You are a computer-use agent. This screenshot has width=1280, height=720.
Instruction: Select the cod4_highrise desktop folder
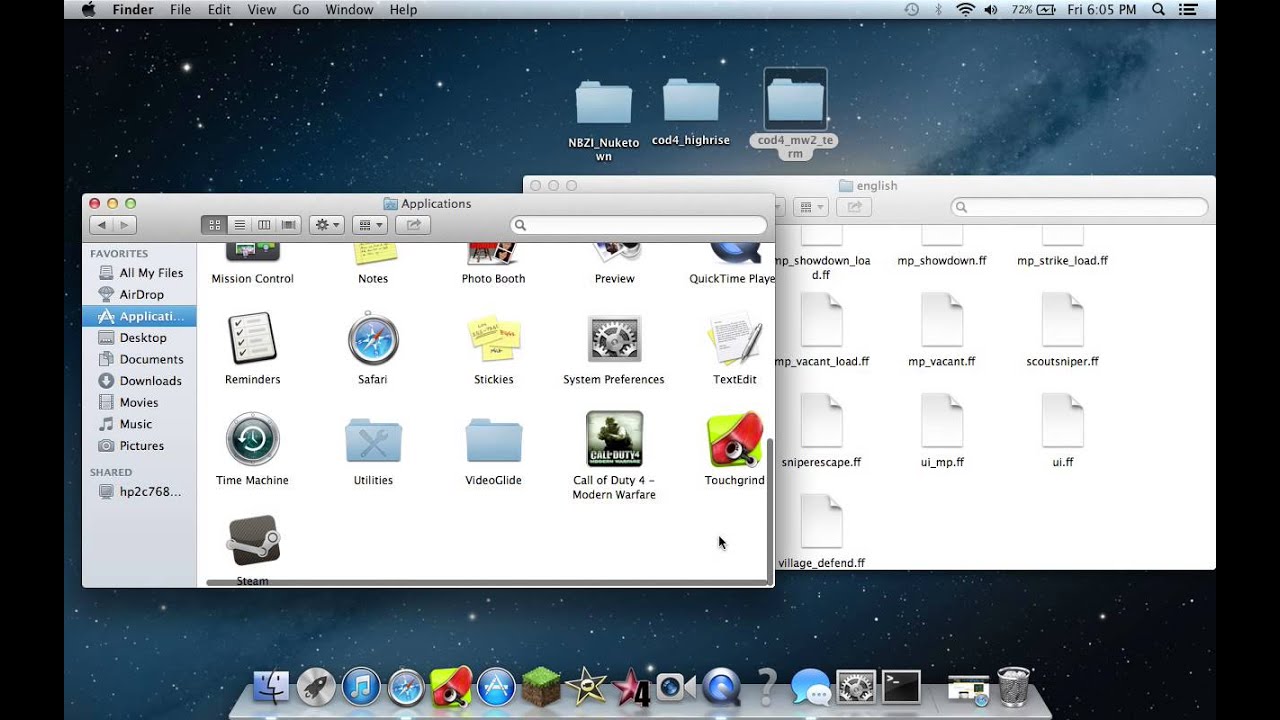(691, 101)
